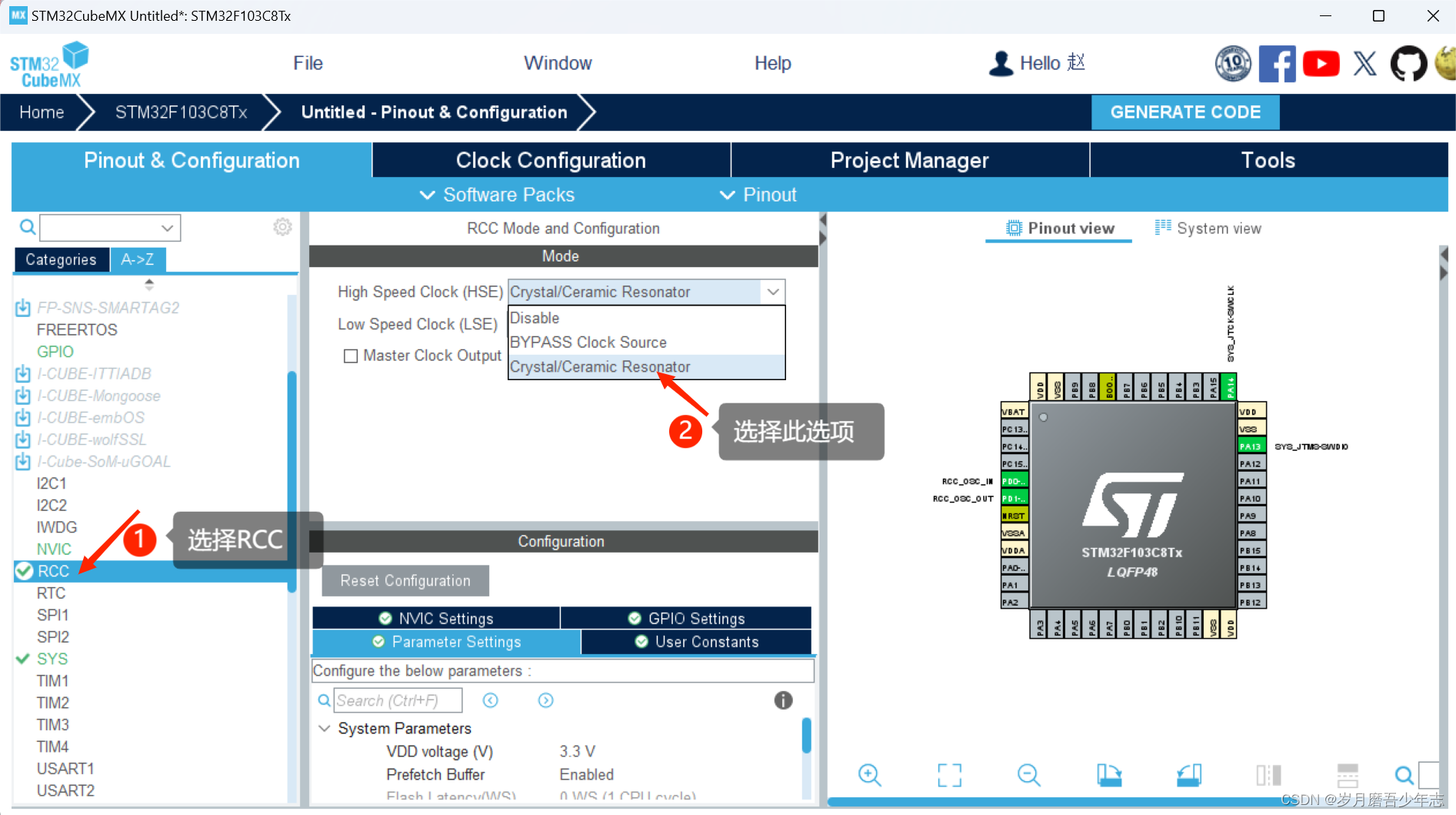Image resolution: width=1456 pixels, height=815 pixels.
Task: Click the category list vertical scrollbar
Action: click(x=292, y=481)
